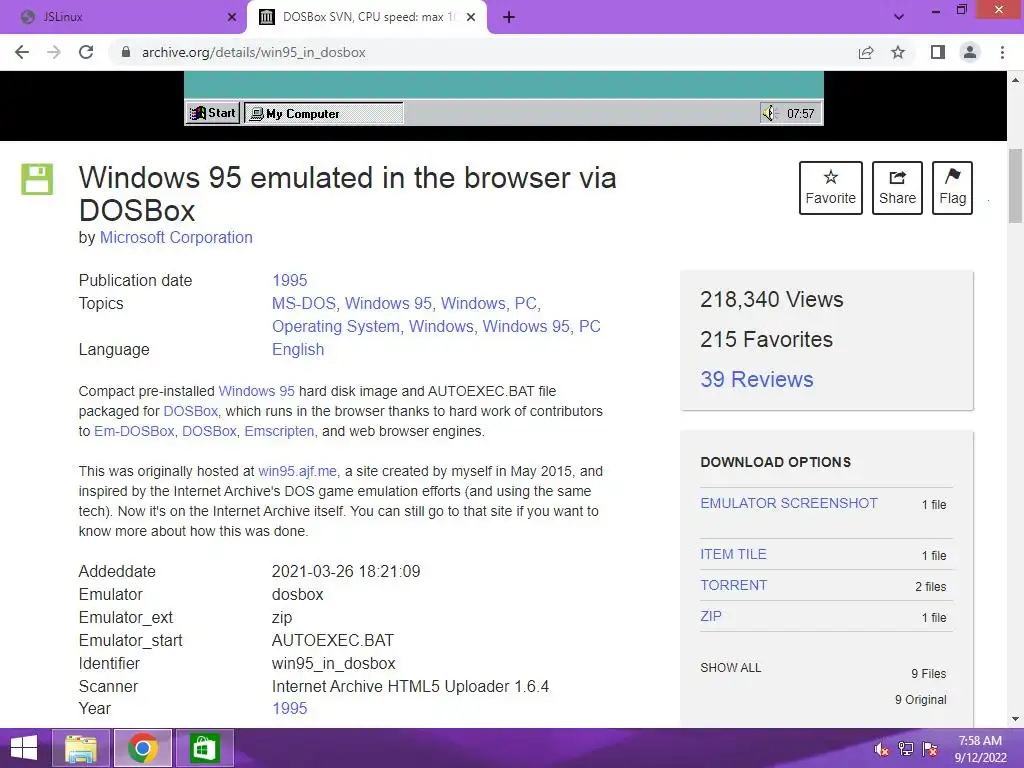Flag this item

coord(952,188)
